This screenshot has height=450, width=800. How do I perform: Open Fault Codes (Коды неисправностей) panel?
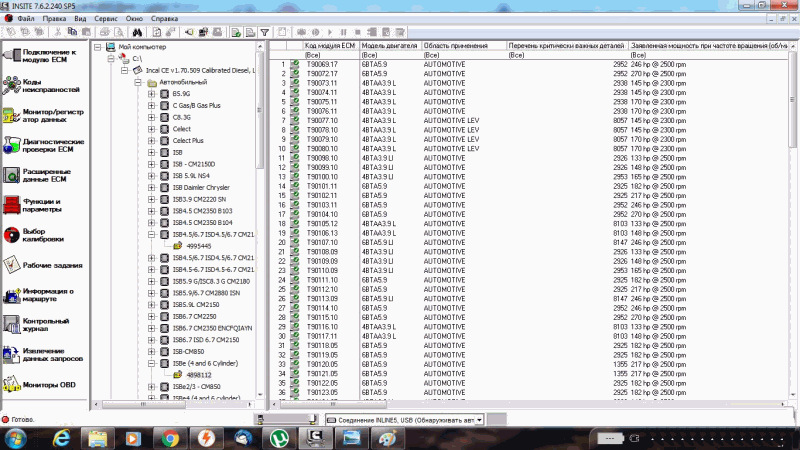click(42, 85)
